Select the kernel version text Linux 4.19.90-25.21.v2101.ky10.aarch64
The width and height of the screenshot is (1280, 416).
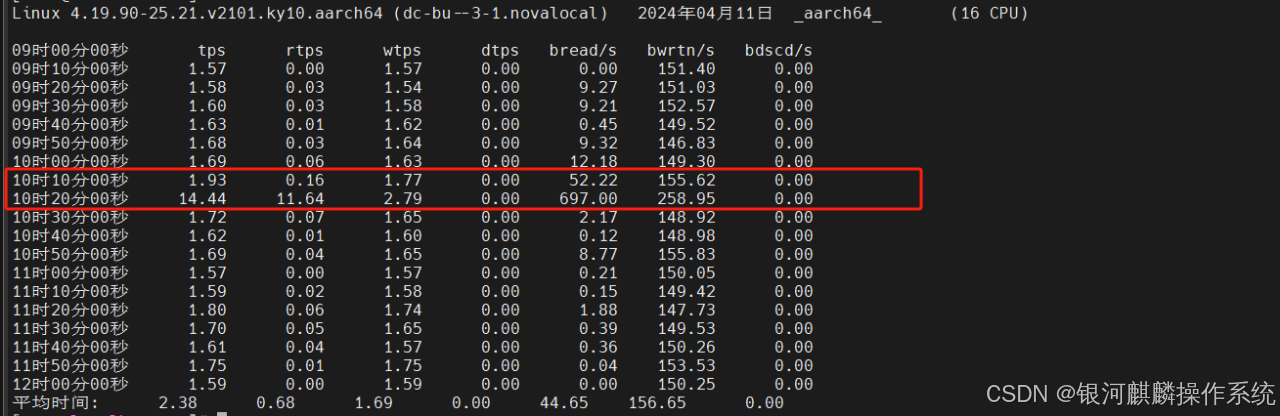198,13
